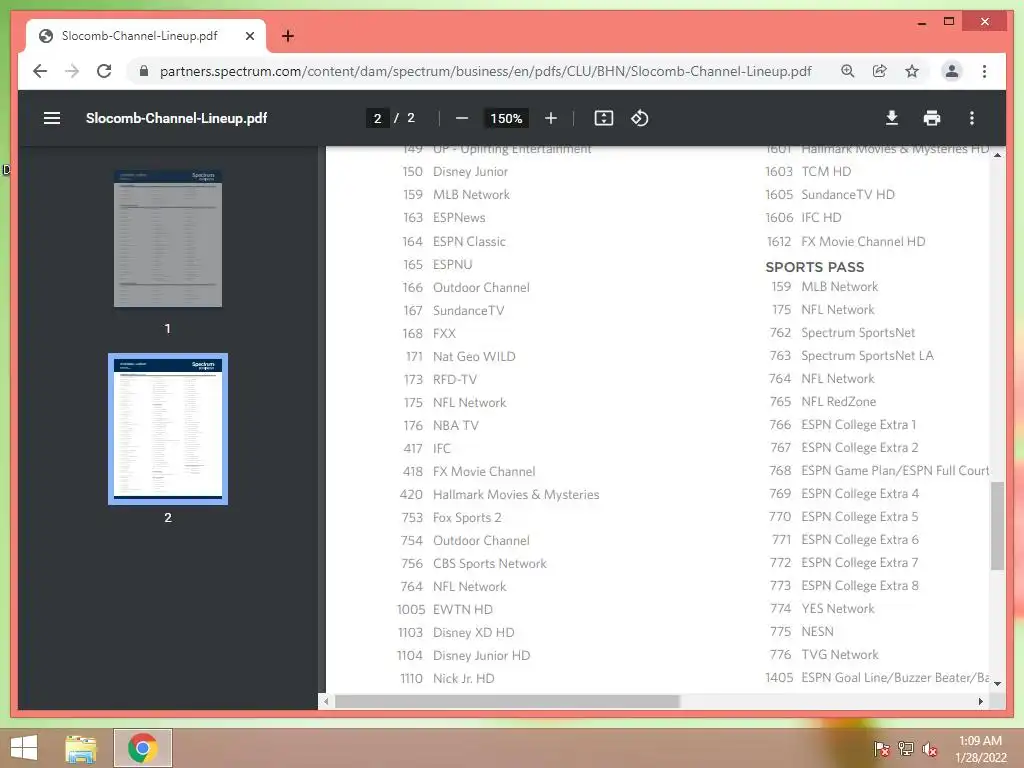
Task: Click the 176 NBA TV row
Action: [441, 425]
